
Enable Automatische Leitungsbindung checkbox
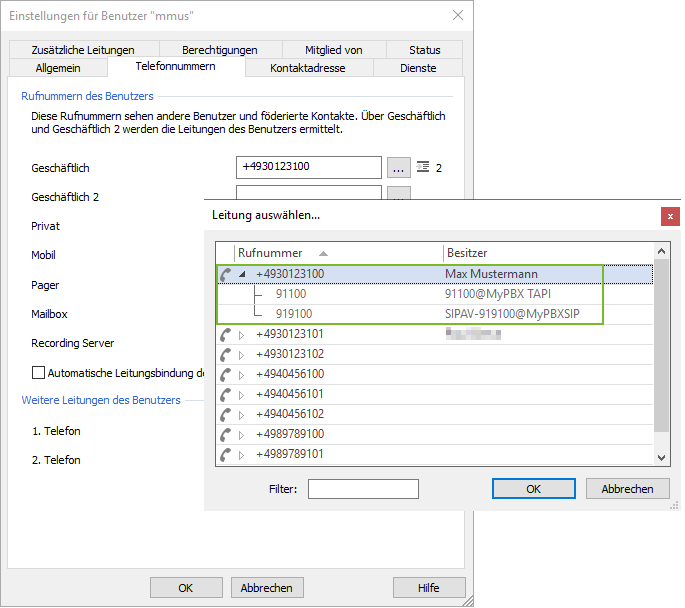point(39,373)
